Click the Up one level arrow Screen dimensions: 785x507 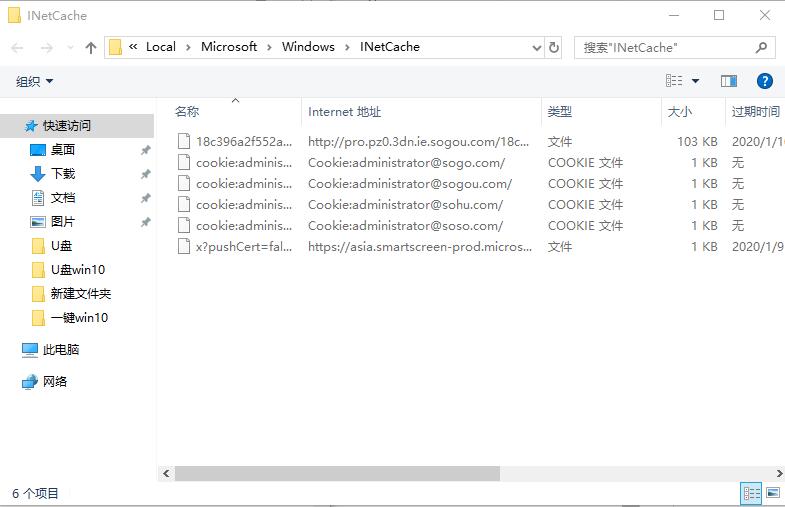pos(91,48)
